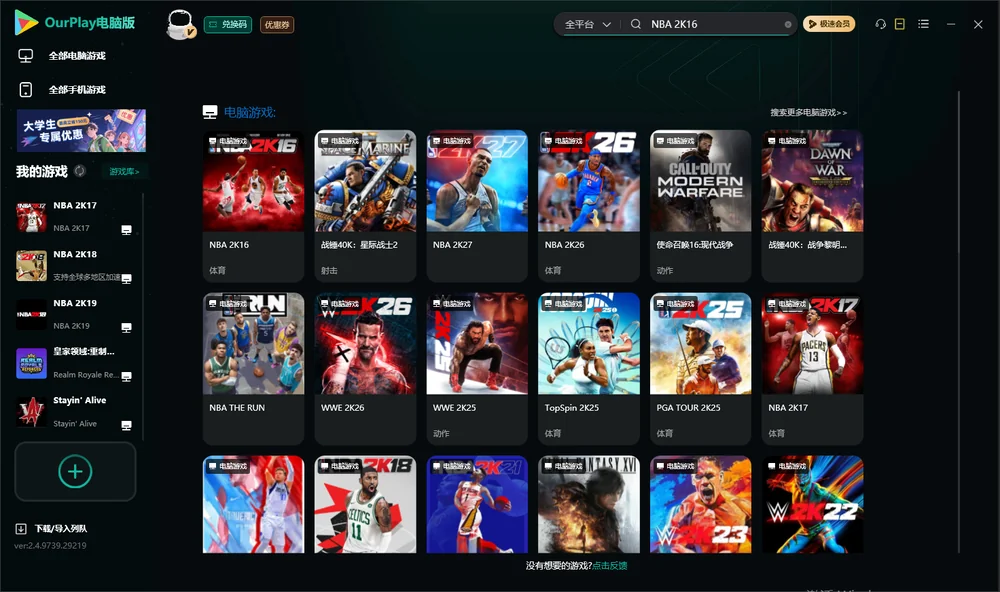Open the WWE 2K25 game card
The image size is (1000, 592).
click(x=477, y=369)
